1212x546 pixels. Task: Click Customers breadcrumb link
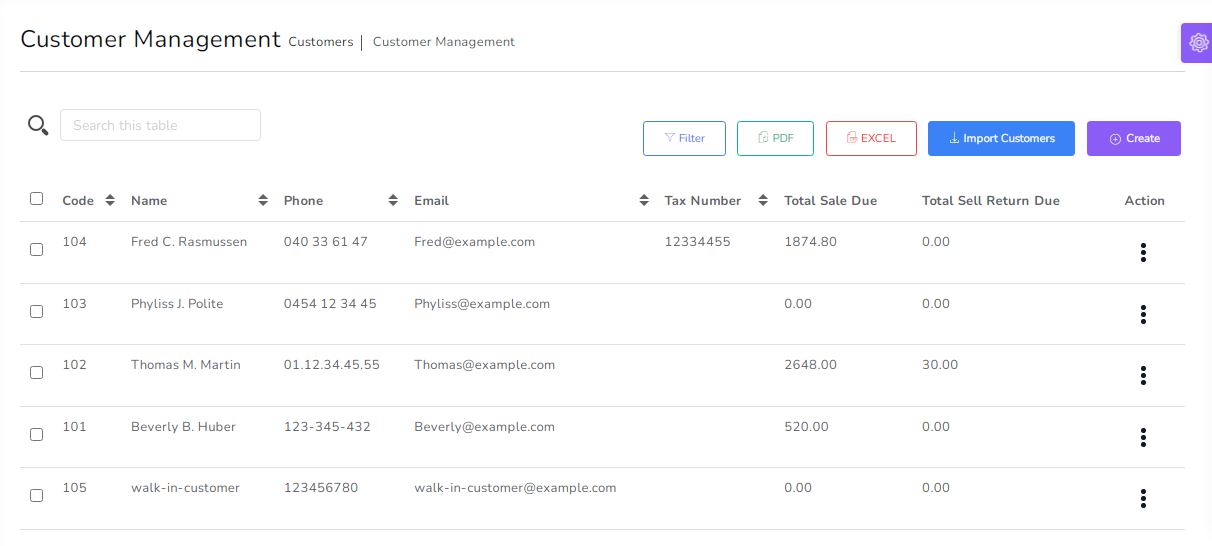click(x=320, y=42)
